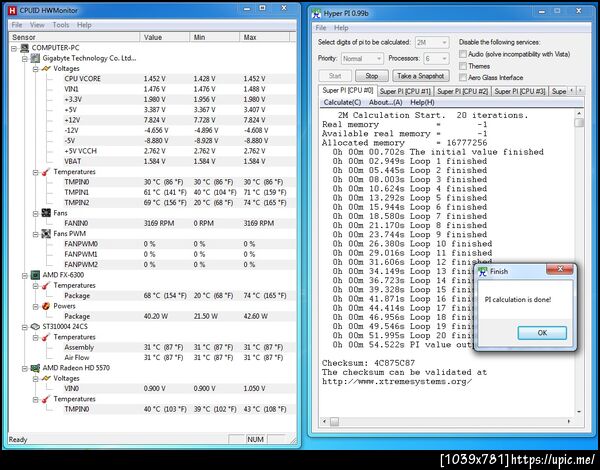This screenshot has width=600, height=470.
Task: Select the Air Flow temperature row
Action: [179, 358]
